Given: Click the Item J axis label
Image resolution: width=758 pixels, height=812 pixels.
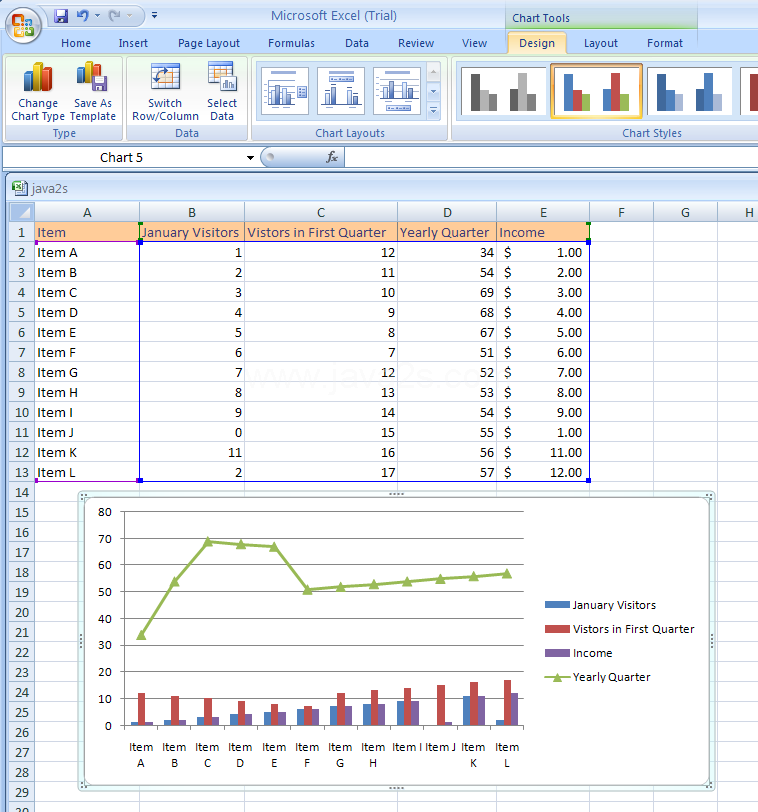Looking at the screenshot, I should (x=441, y=747).
